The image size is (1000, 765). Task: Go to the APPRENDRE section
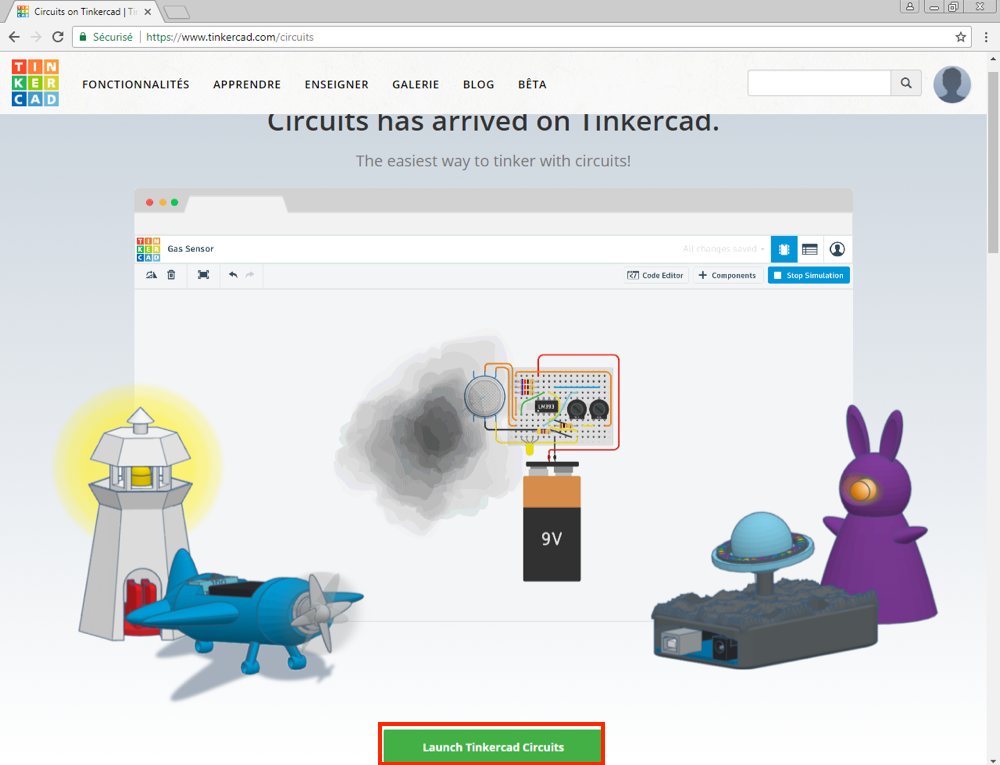click(247, 84)
